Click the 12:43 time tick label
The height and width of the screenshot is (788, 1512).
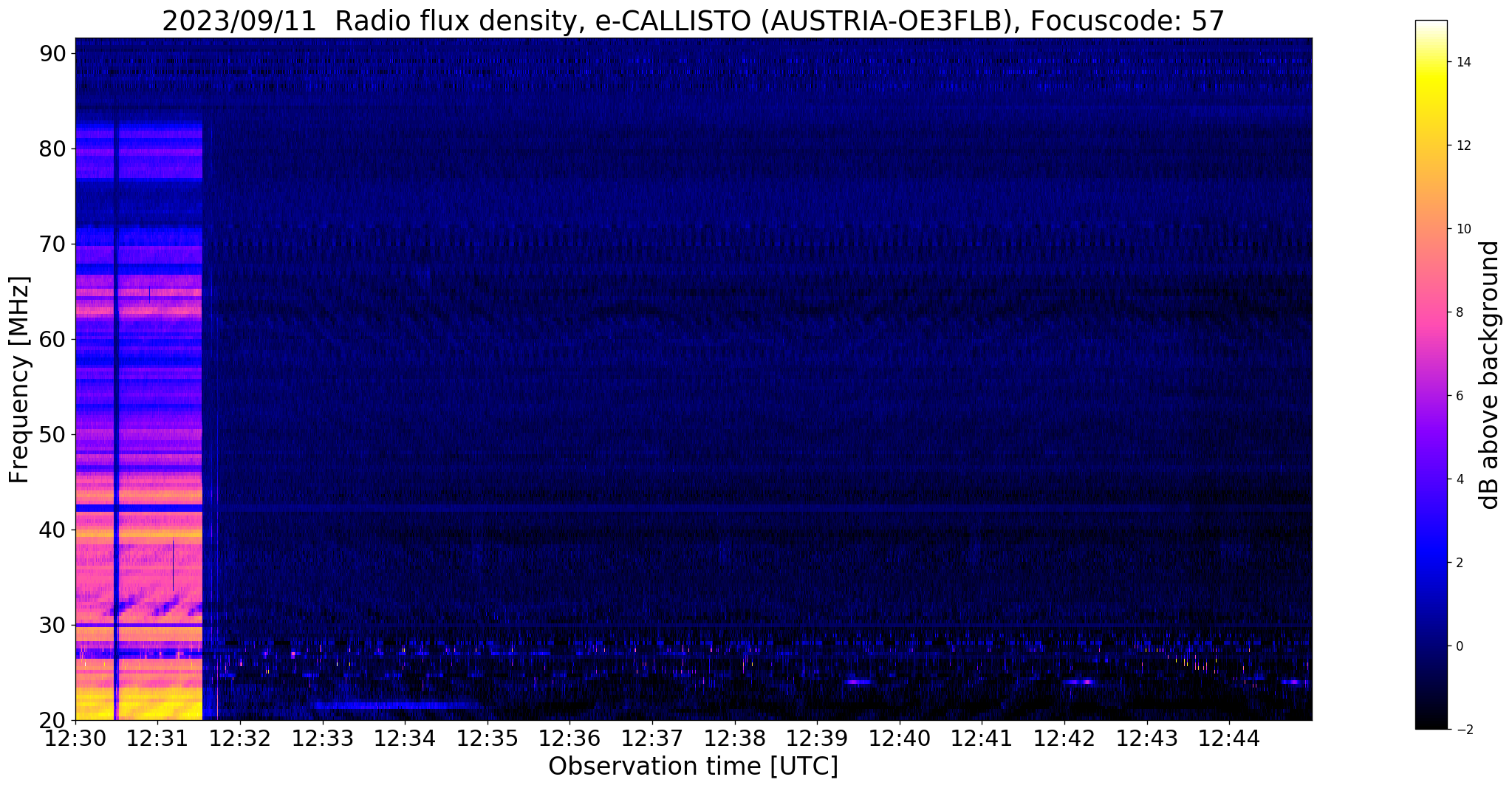click(x=1146, y=738)
